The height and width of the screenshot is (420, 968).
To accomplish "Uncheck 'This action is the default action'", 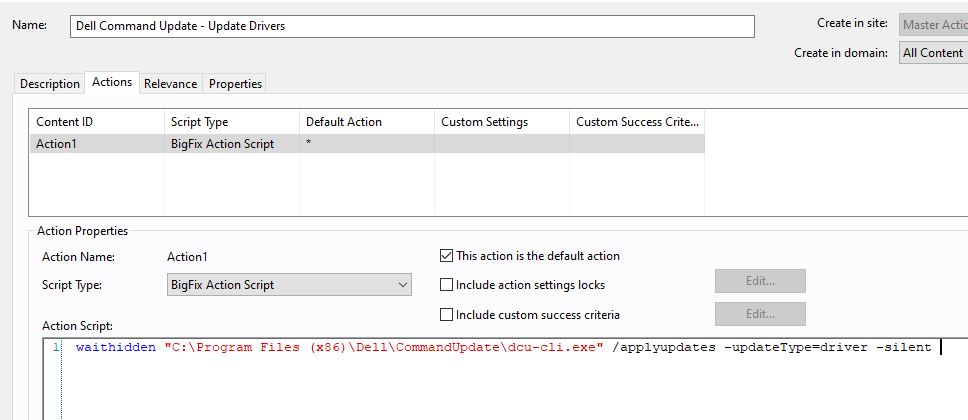I will tap(447, 256).
